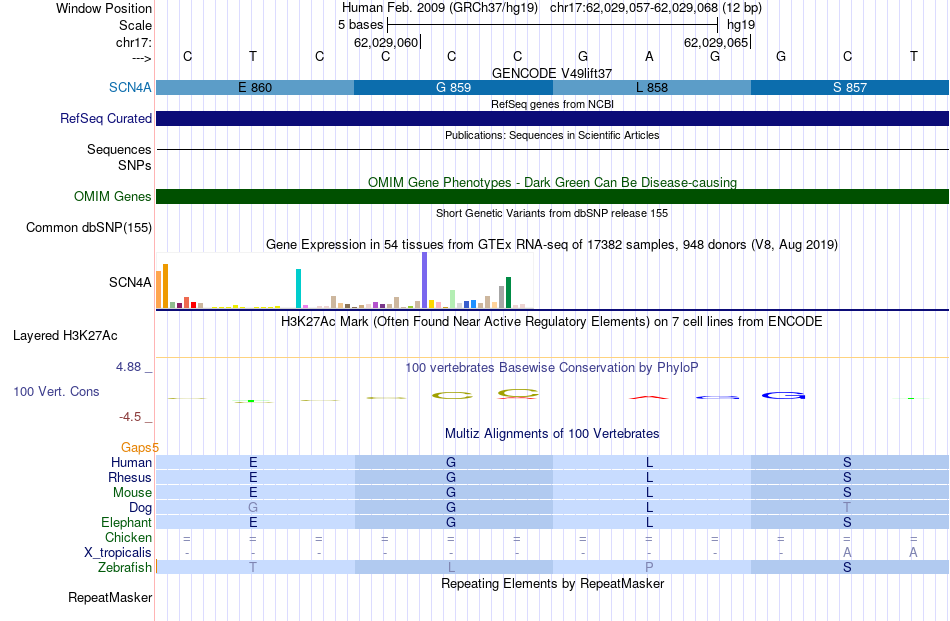The width and height of the screenshot is (950, 621).
Task: Select the L 858 codon block
Action: click(652, 87)
